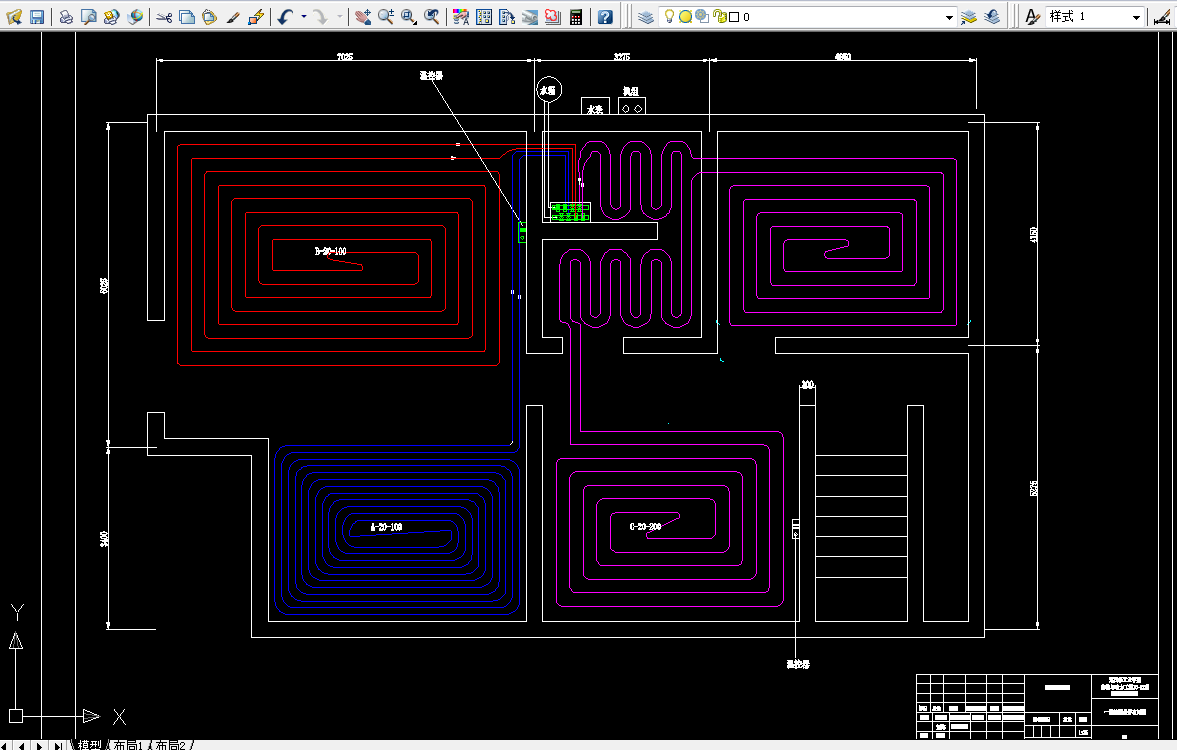
Task: Select the Cut scissors tool
Action: 164,17
